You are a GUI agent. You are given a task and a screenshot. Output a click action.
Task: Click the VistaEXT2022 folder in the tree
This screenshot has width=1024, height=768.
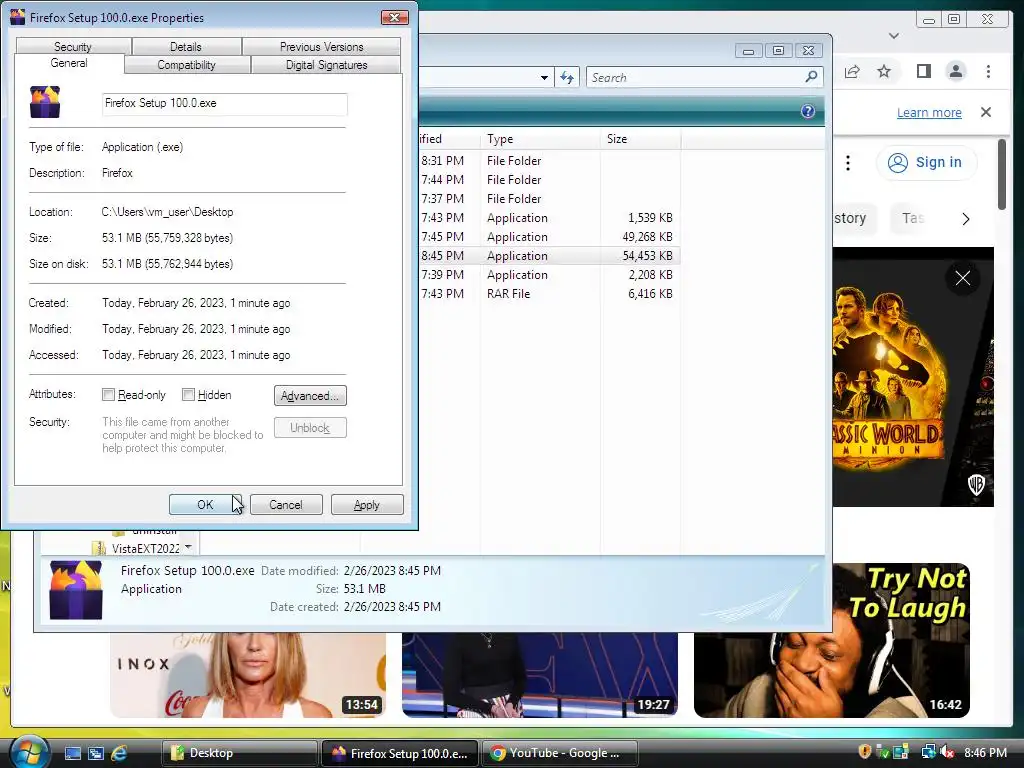(145, 548)
